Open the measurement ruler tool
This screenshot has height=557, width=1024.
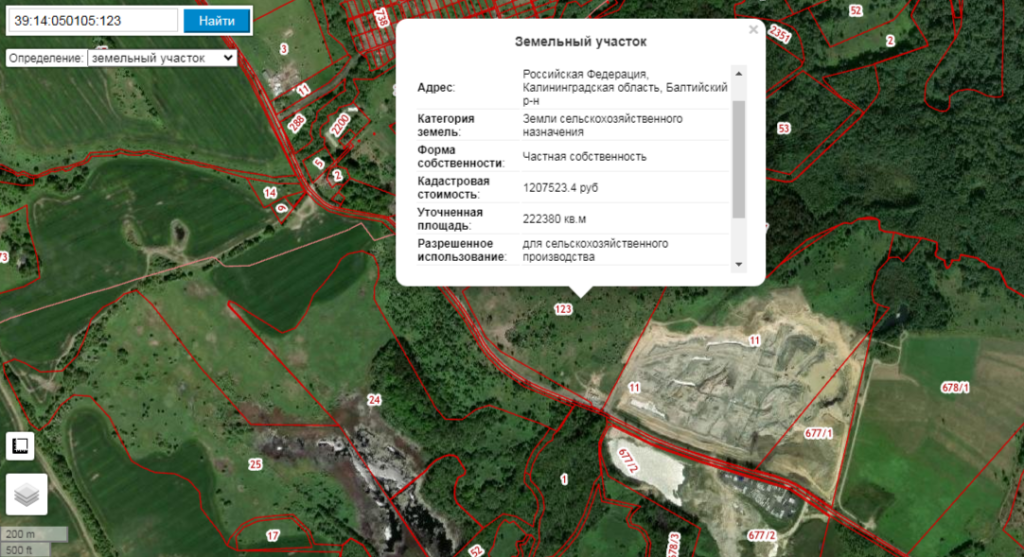pyautogui.click(x=21, y=446)
